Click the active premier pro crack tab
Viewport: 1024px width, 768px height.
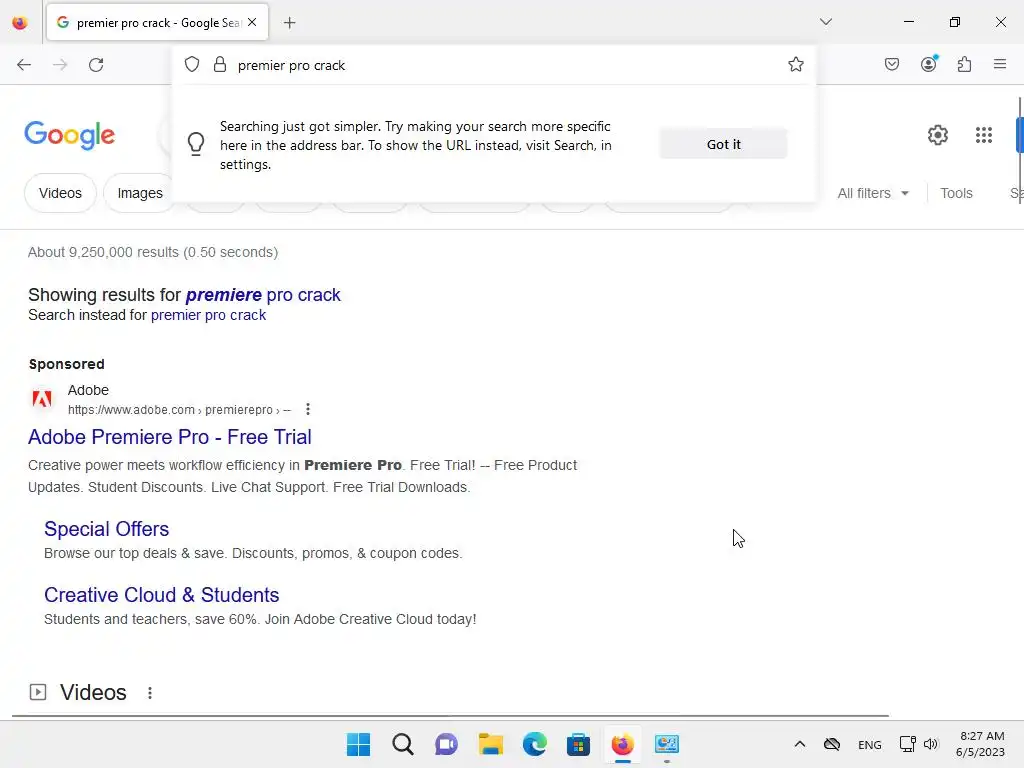[157, 23]
